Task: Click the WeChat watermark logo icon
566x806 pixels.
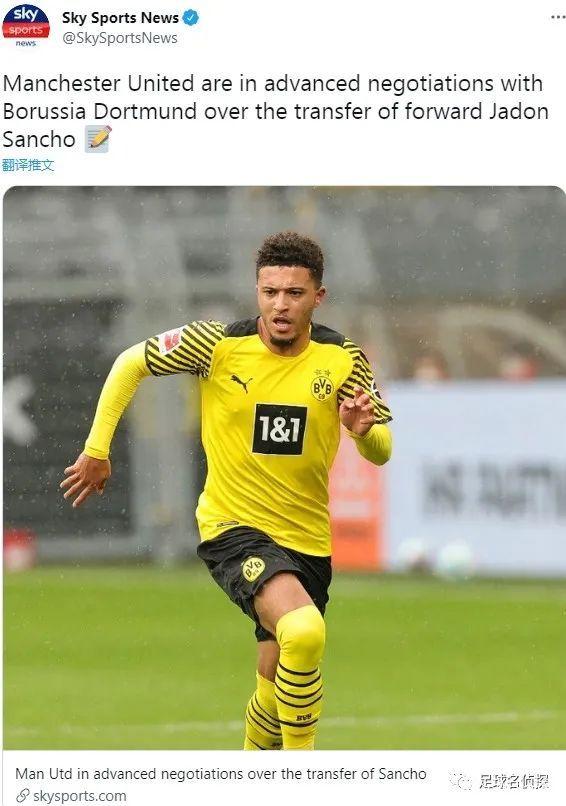Action: (461, 781)
